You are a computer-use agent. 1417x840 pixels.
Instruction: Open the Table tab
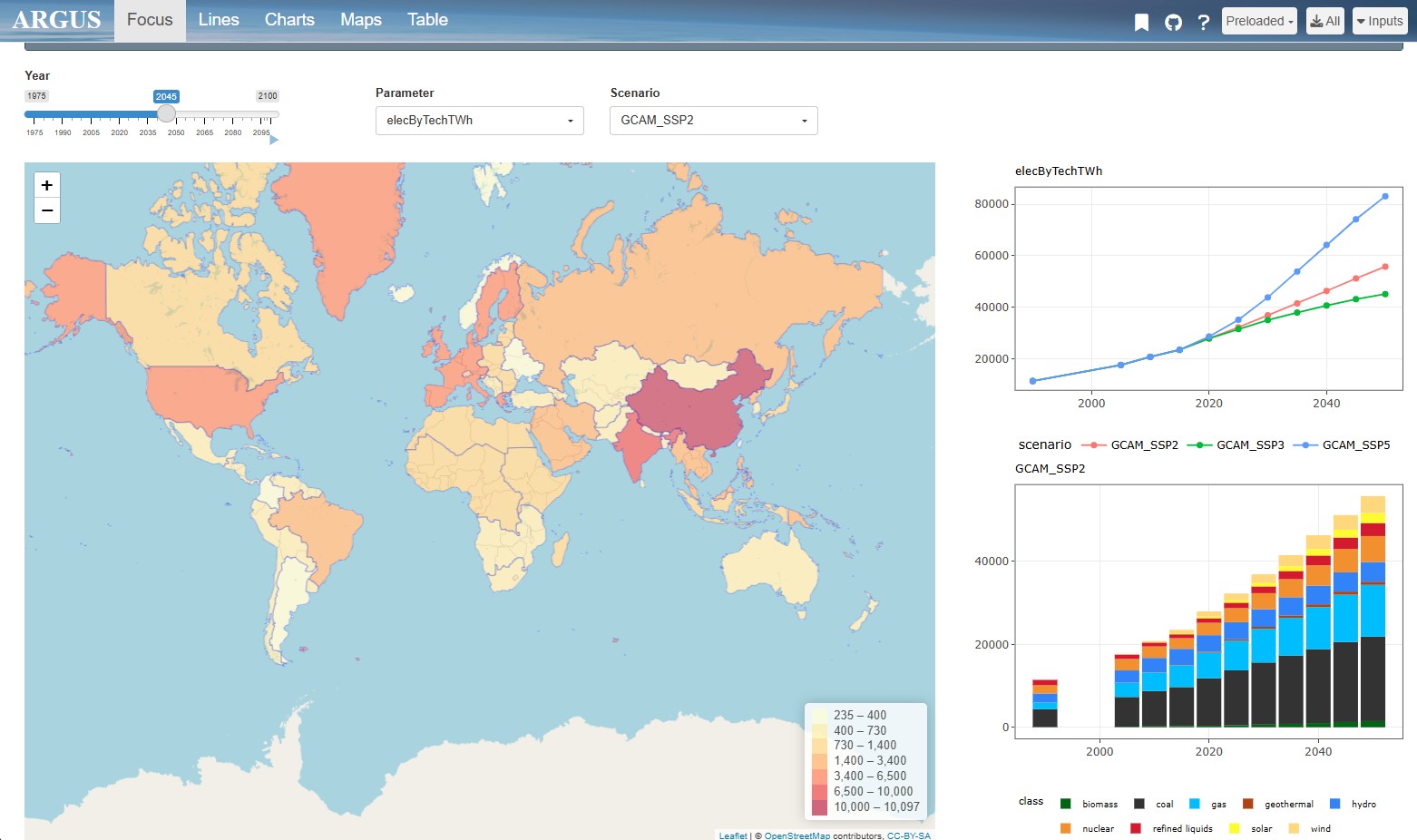click(x=427, y=20)
